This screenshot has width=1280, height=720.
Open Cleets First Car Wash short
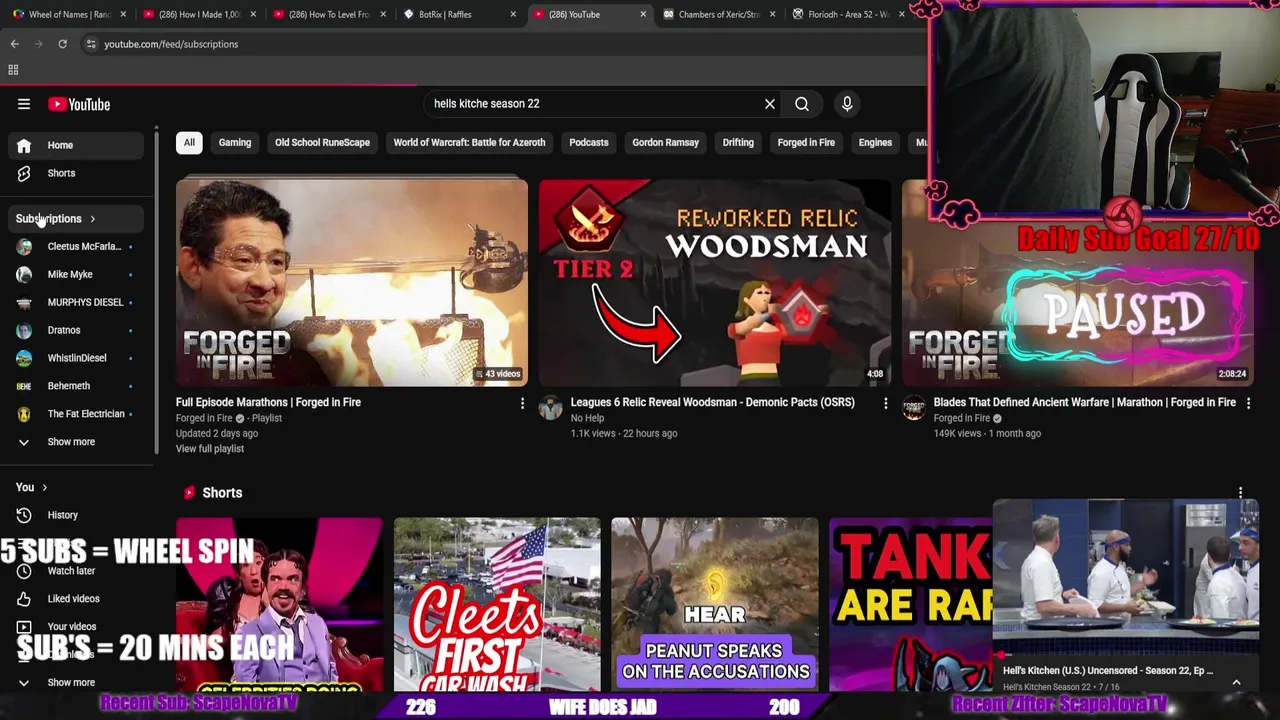click(497, 604)
